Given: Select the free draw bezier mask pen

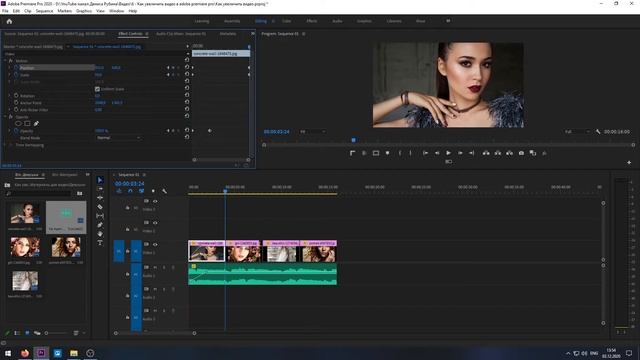Looking at the screenshot, I should tap(36, 123).
